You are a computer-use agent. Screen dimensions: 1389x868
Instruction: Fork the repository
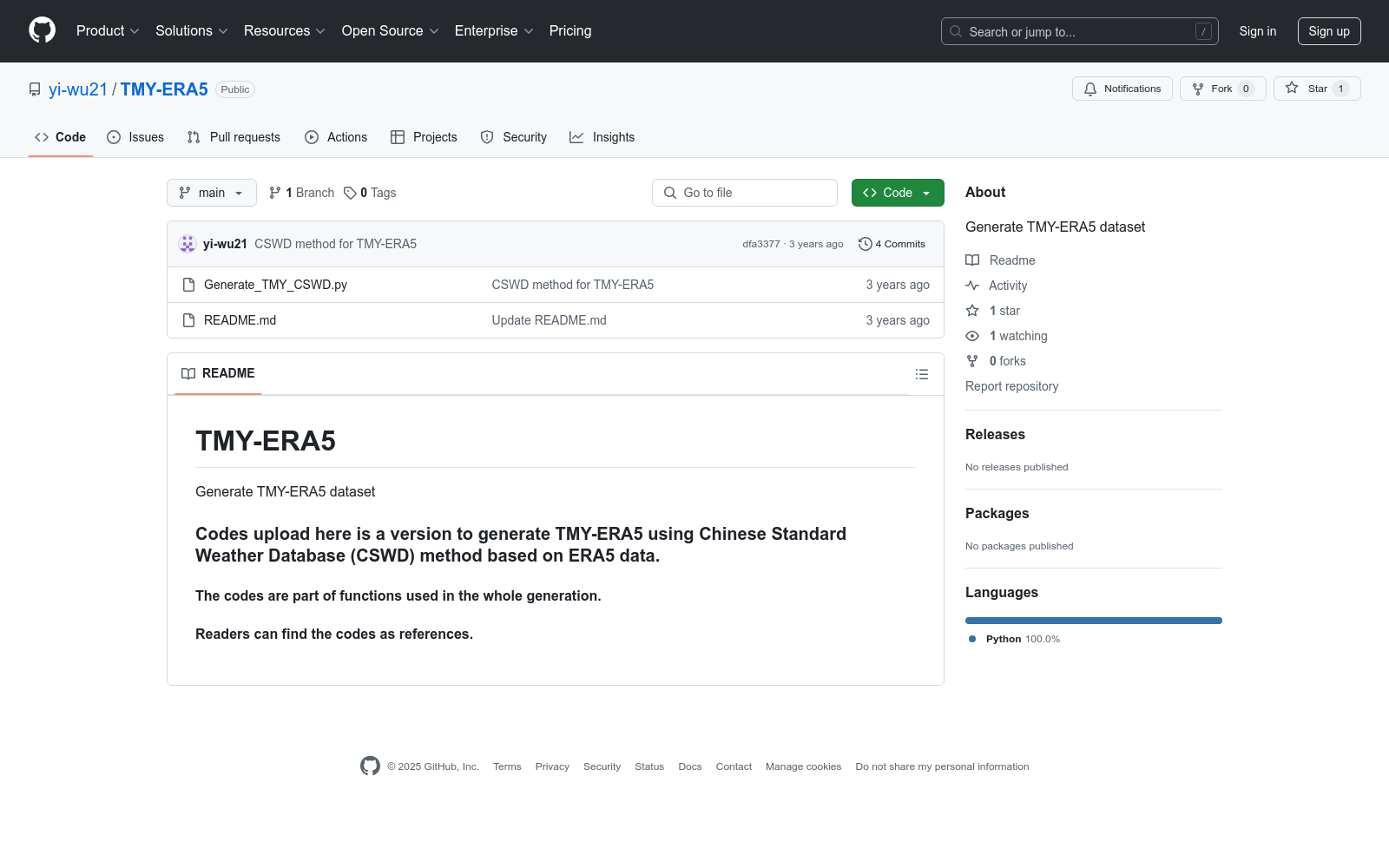pyautogui.click(x=1221, y=89)
